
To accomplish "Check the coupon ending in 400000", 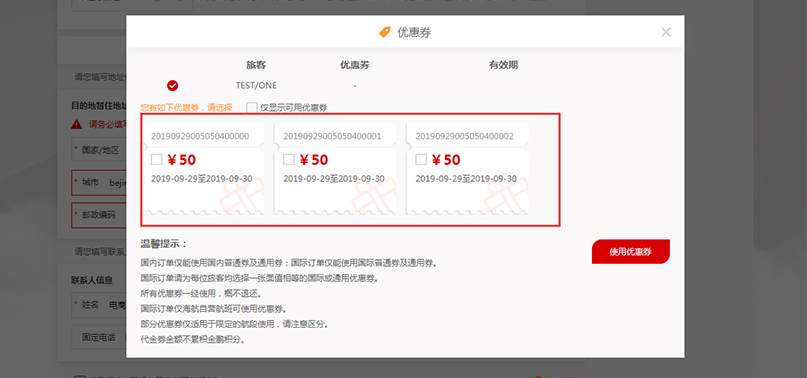I will coord(156,160).
